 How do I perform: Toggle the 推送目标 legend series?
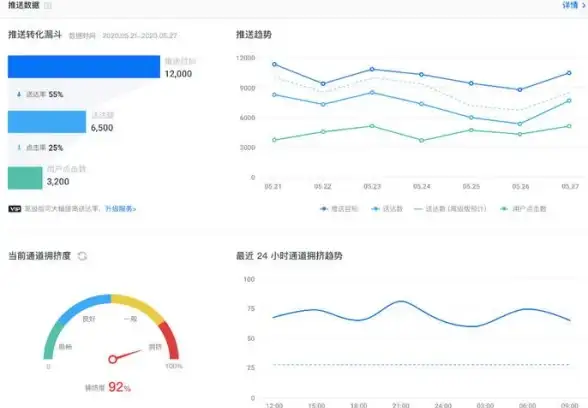(339, 209)
